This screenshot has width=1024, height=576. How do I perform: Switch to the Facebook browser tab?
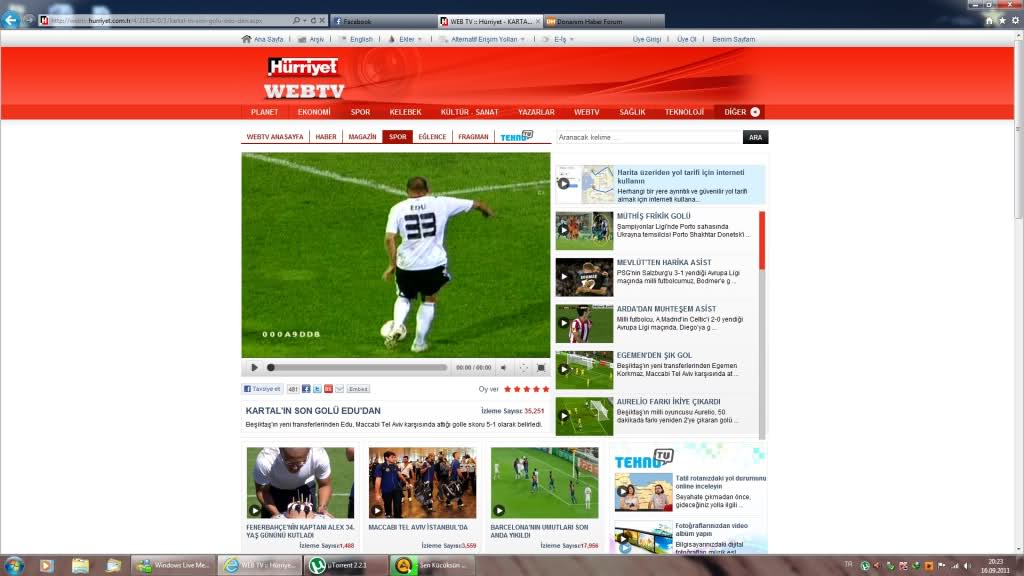pyautogui.click(x=383, y=22)
